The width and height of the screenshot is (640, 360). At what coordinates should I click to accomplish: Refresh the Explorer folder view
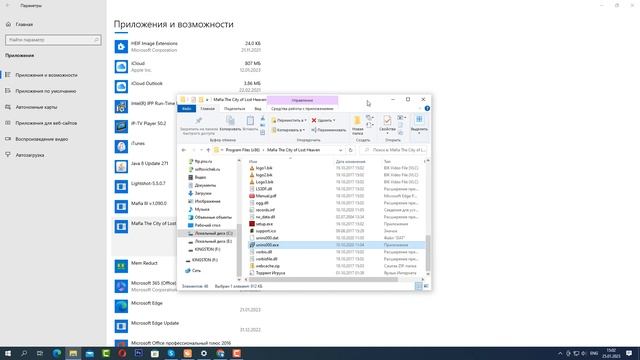350,150
